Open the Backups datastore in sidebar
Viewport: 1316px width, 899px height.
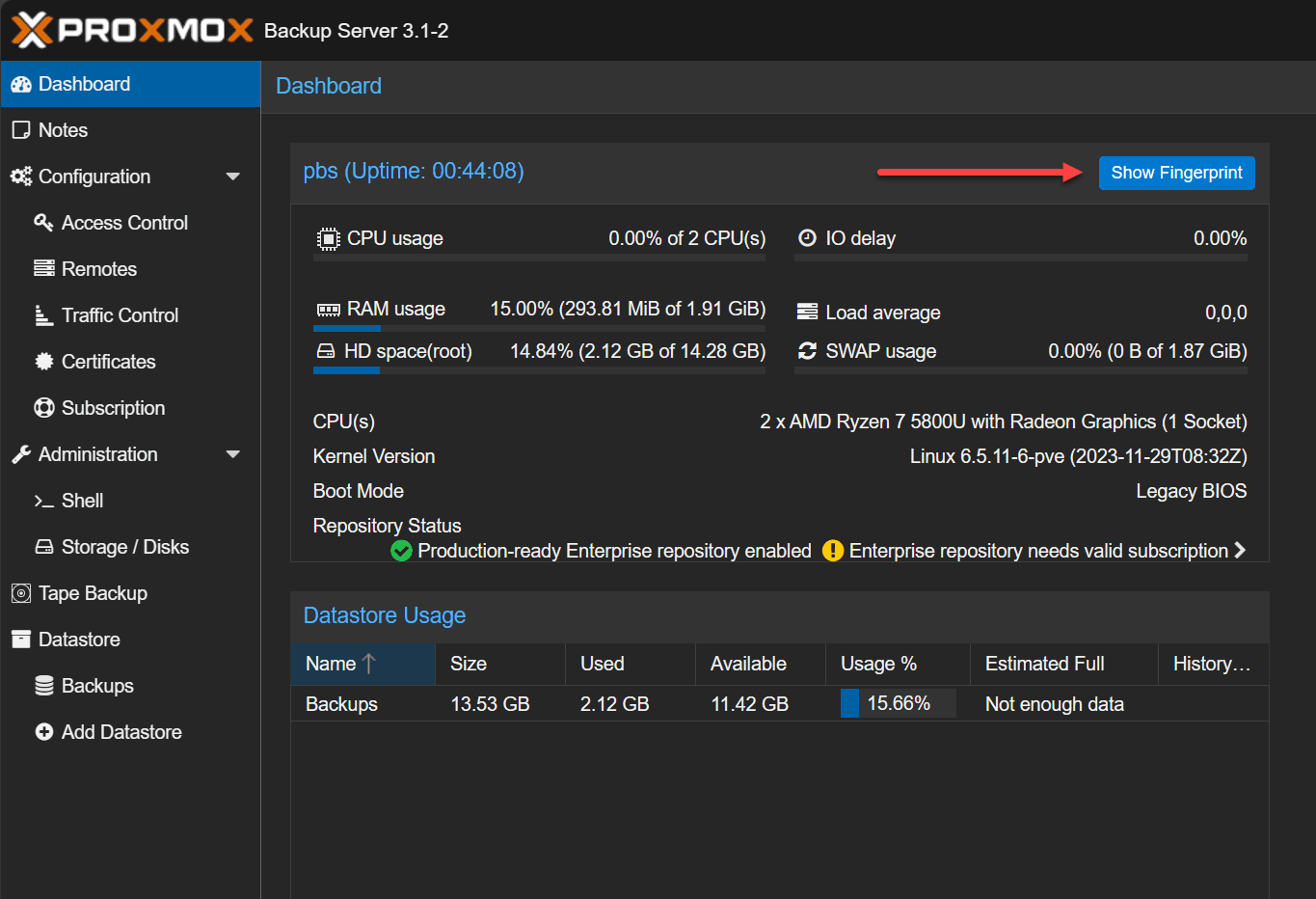[96, 686]
